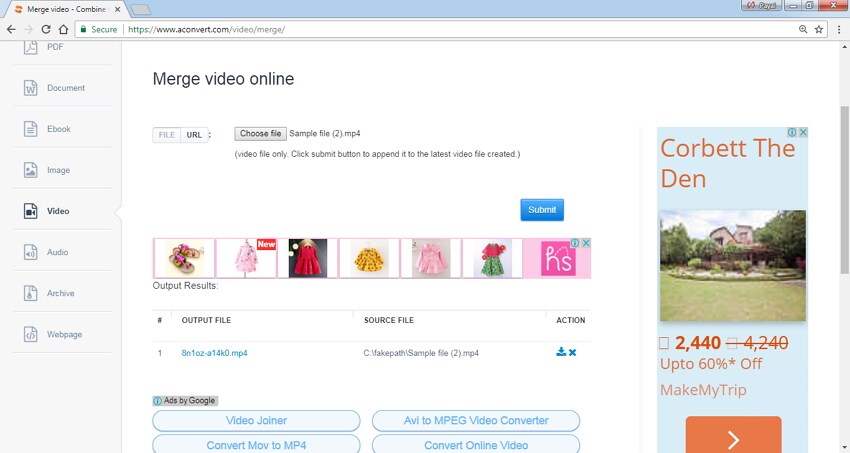The width and height of the screenshot is (850, 453).
Task: Open the 8n1oz-a14k0.mp4 output file link
Action: pyautogui.click(x=214, y=353)
